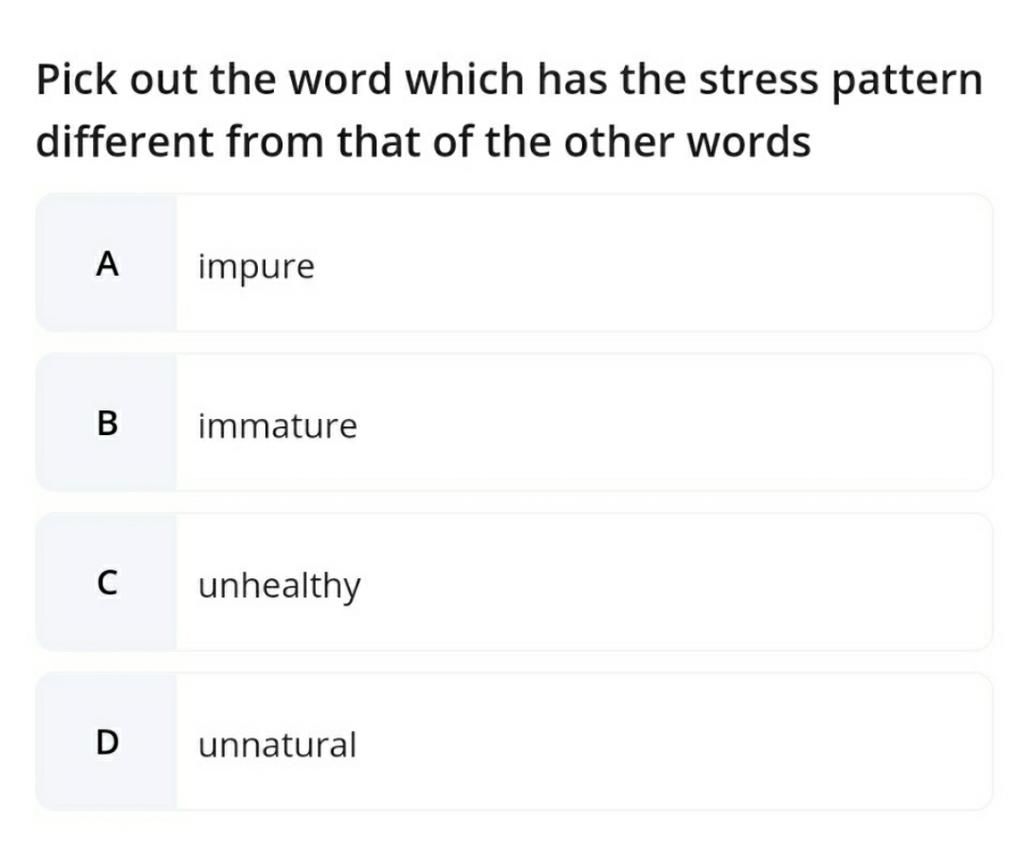Image resolution: width=1024 pixels, height=854 pixels.
Task: Click the letter D label box
Action: (106, 742)
